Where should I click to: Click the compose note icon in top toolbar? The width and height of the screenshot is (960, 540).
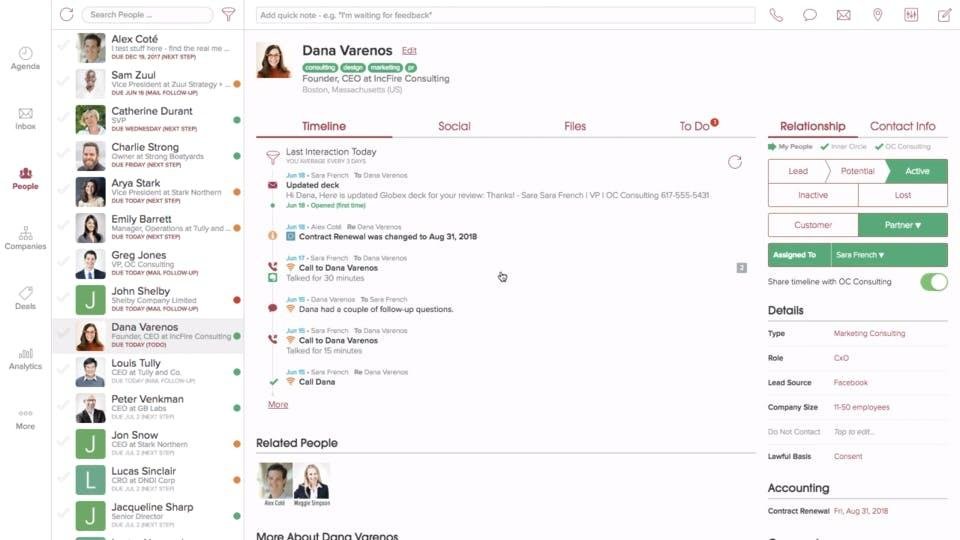944,15
